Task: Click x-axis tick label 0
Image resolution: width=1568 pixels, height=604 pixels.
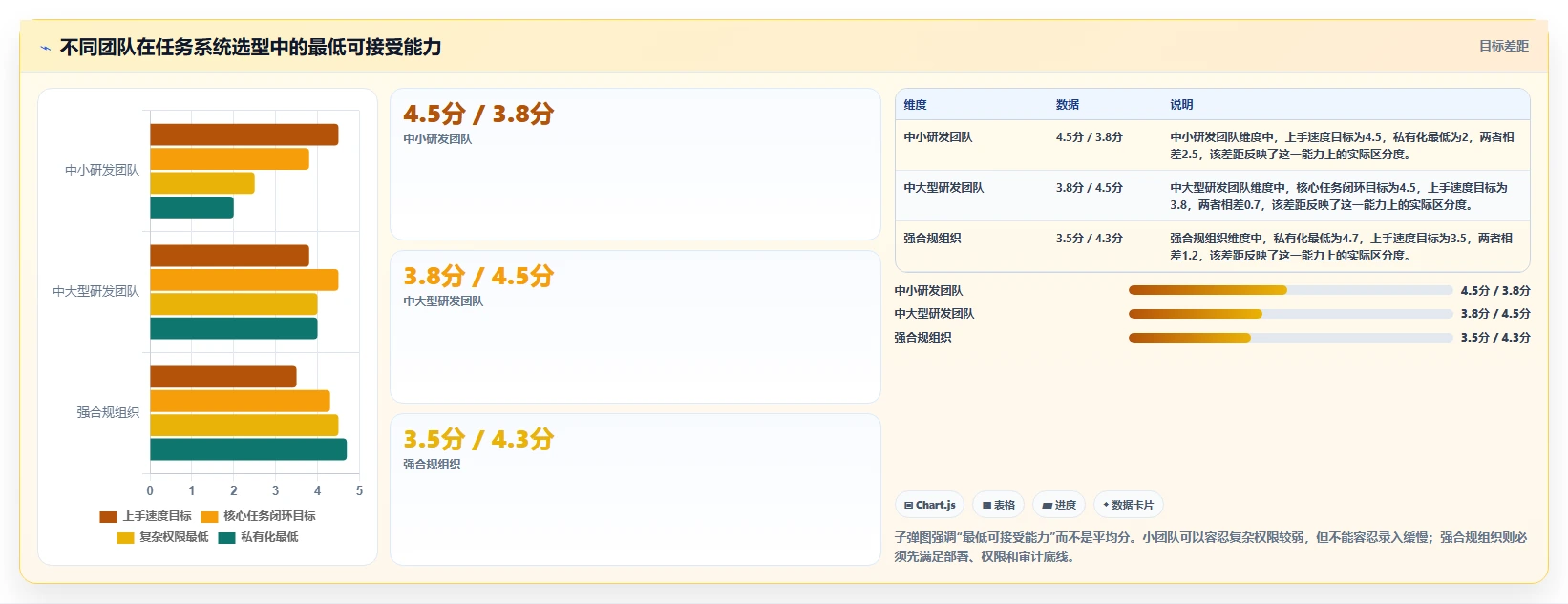Action: [150, 491]
